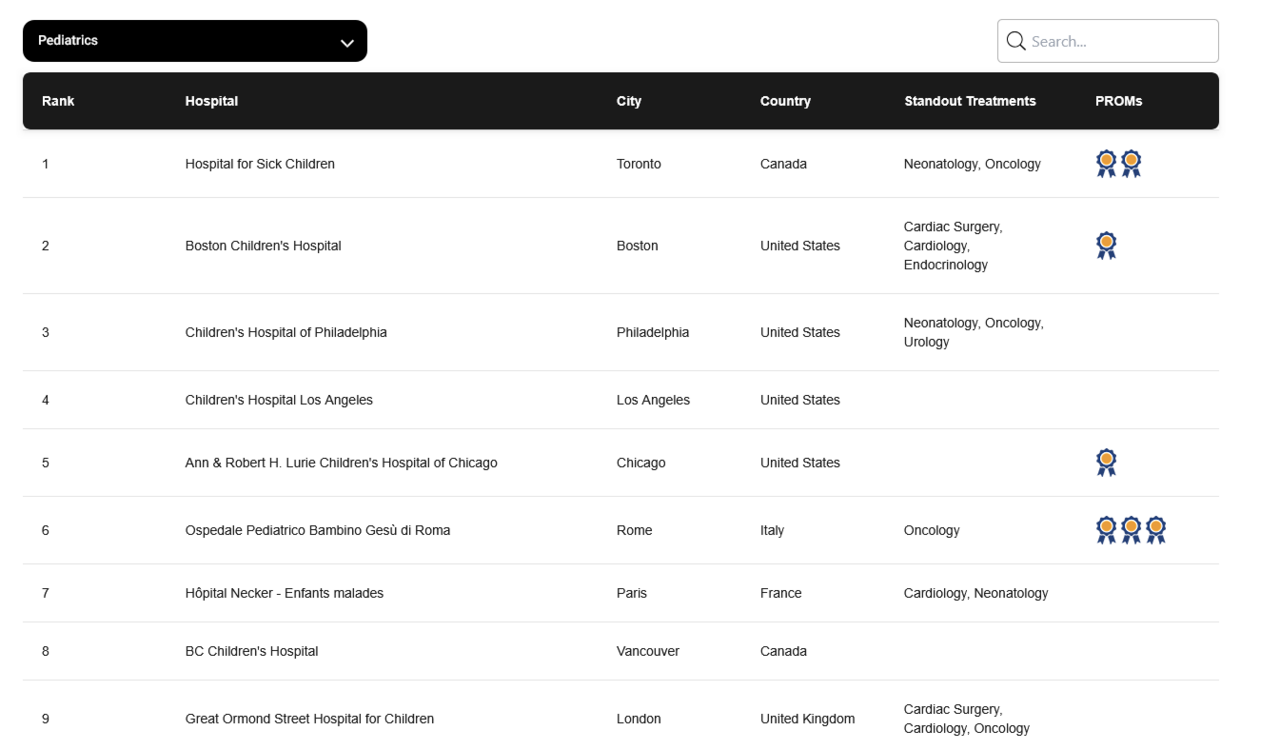Click the City column header
This screenshot has width=1280, height=750.
tap(629, 101)
